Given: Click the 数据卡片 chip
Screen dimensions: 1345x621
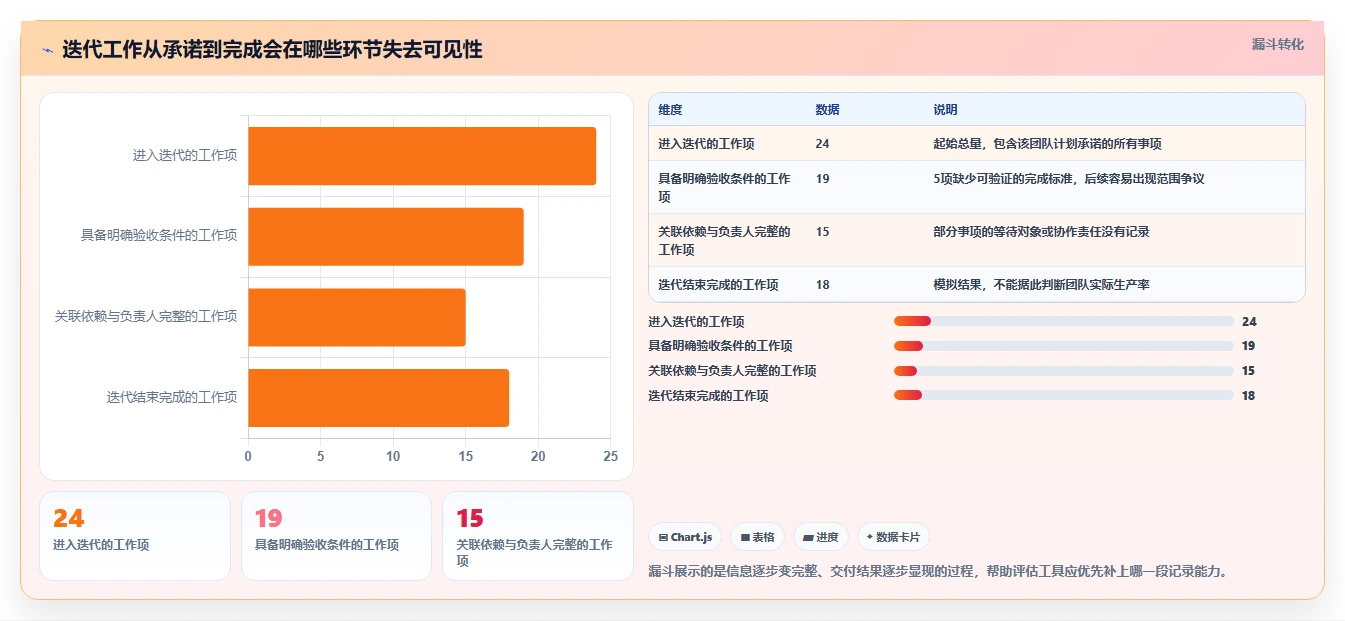Looking at the screenshot, I should [x=893, y=537].
